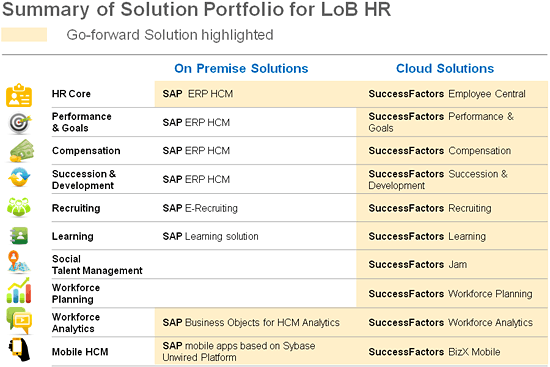Click the Workforce Analytics speech bubble icon
550x367 pixels.
click(x=19, y=320)
